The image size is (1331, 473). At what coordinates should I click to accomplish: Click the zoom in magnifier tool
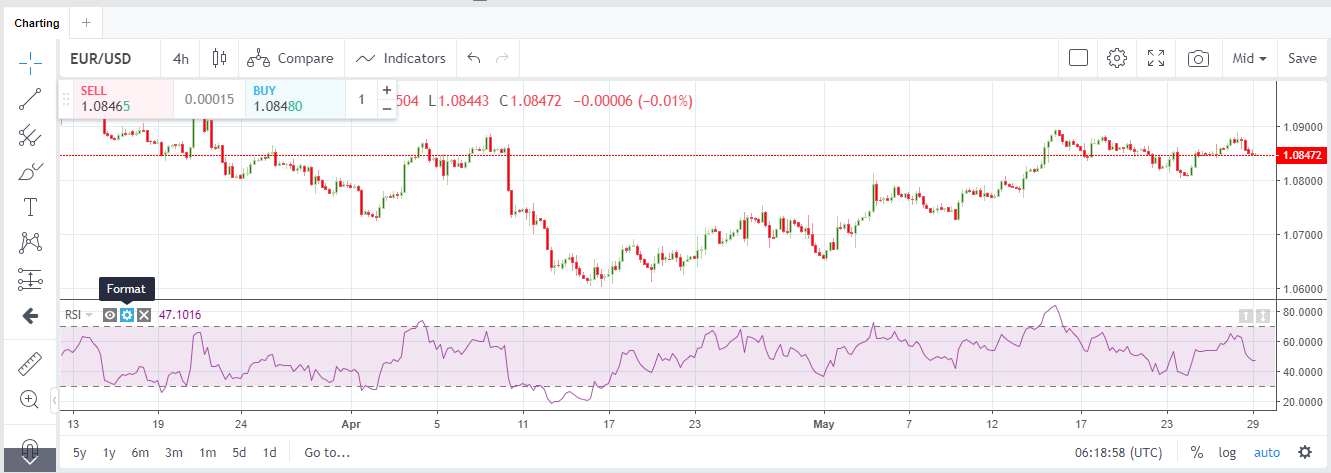click(x=30, y=400)
